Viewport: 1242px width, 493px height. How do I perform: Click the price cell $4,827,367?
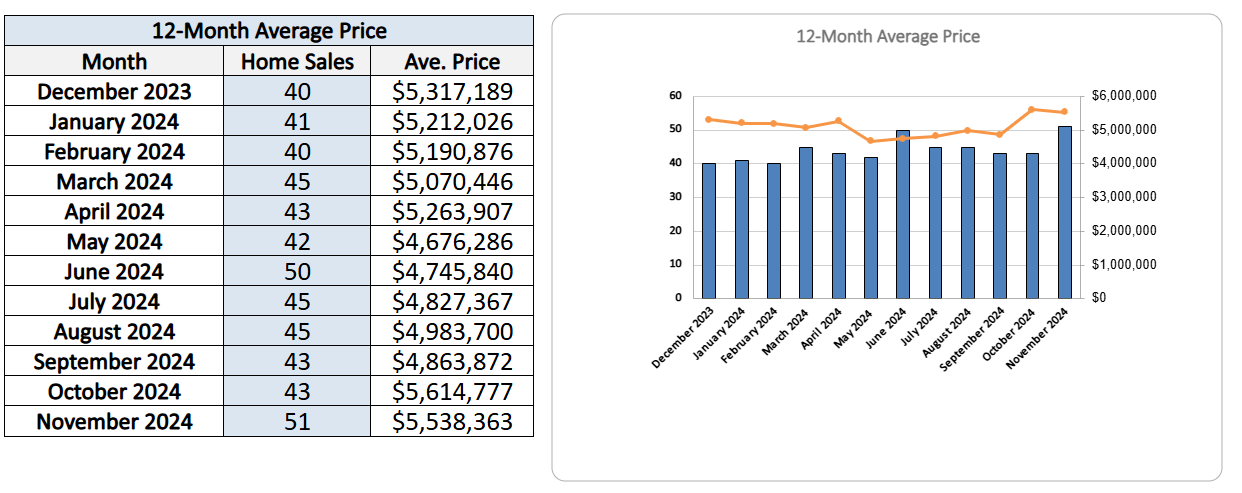(452, 301)
